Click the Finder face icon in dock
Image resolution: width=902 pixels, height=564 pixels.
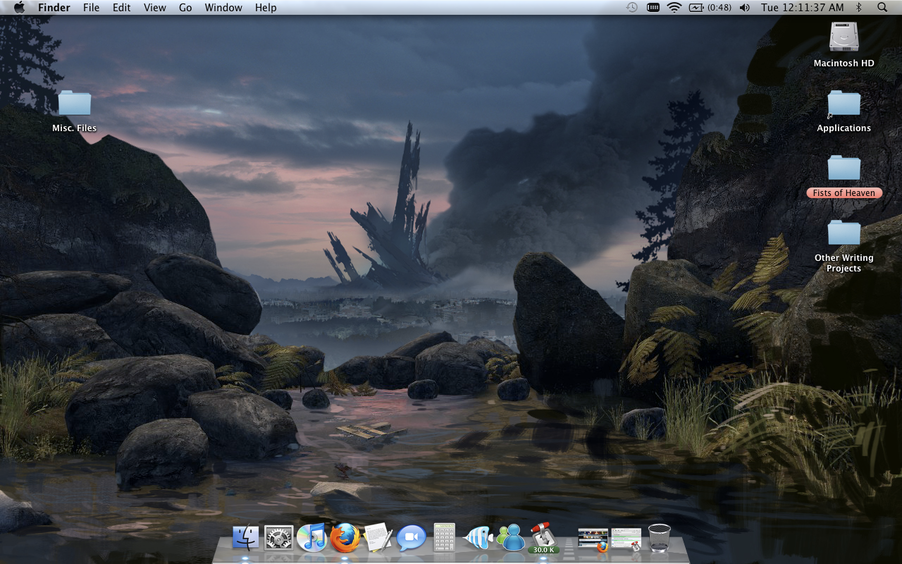click(246, 538)
